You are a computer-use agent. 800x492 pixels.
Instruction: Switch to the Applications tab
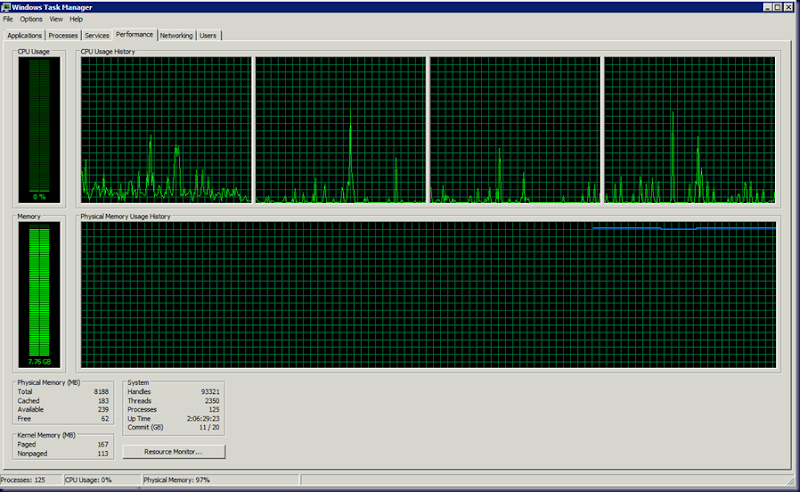24,35
